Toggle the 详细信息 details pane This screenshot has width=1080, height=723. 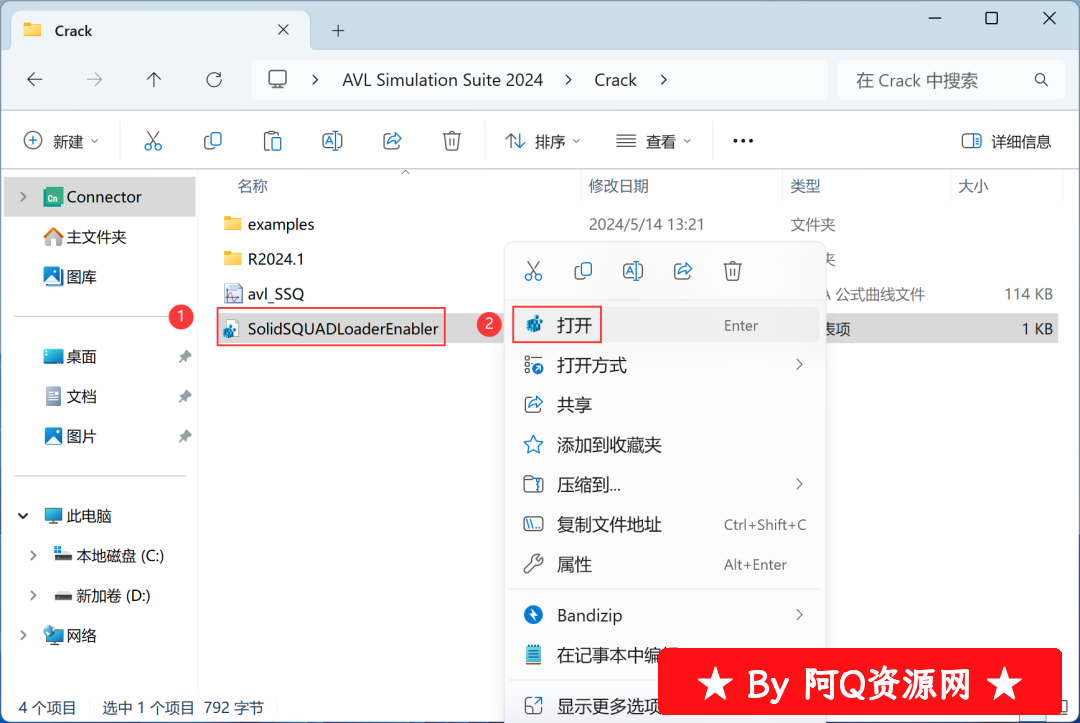coord(1006,141)
